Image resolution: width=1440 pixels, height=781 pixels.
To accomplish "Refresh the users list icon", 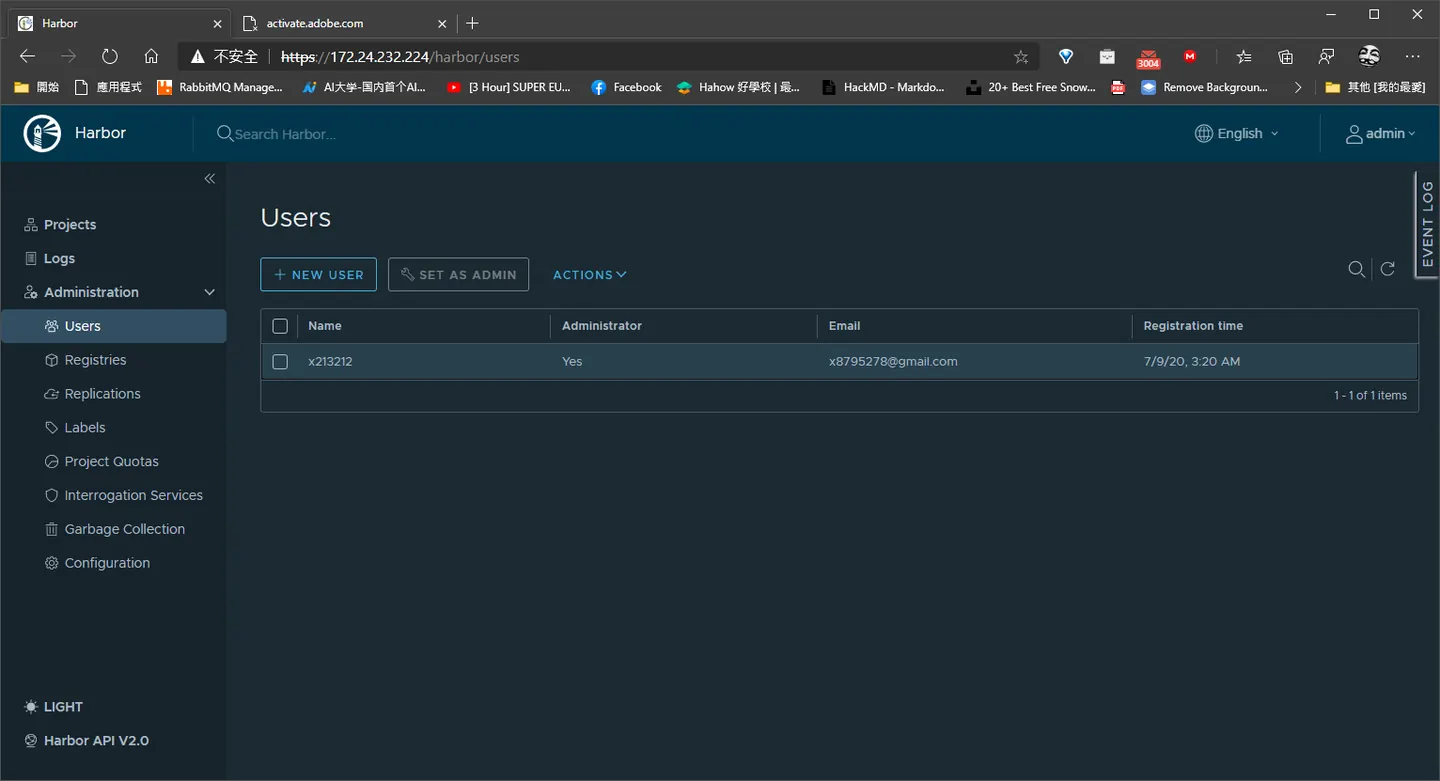I will pos(1388,268).
